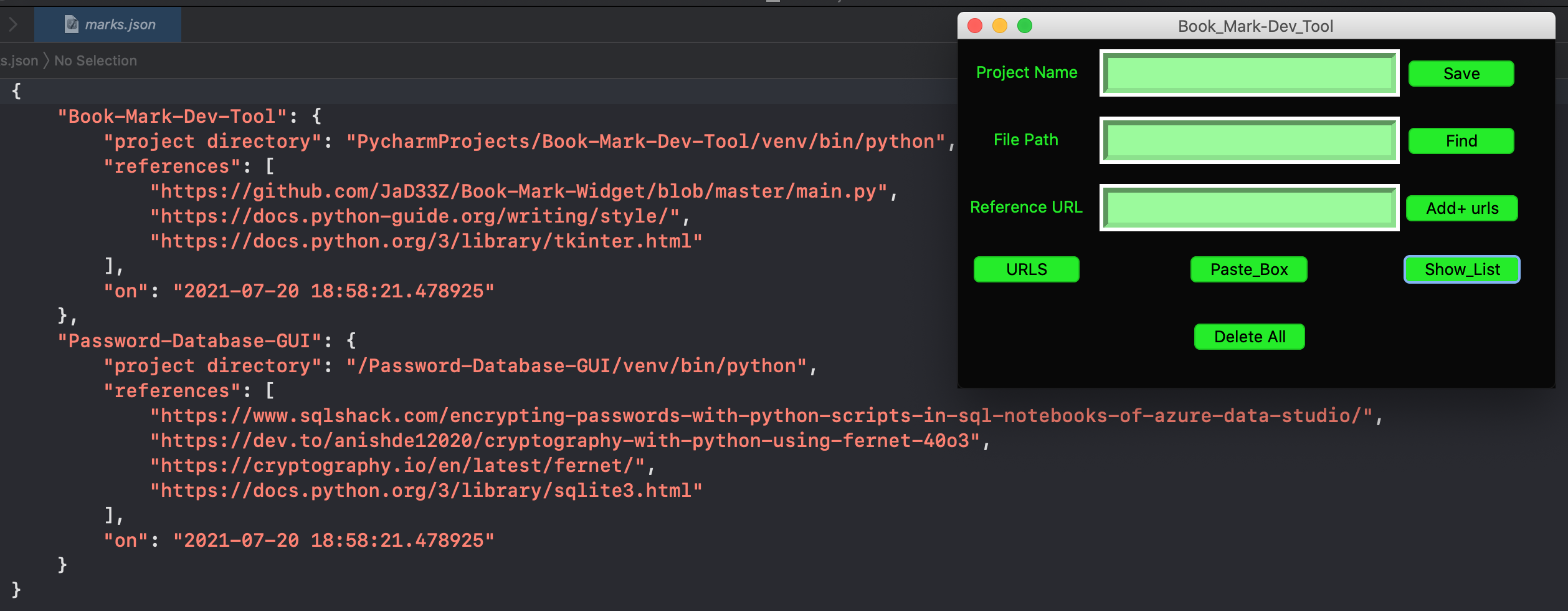
Task: Focus the Project Name input field
Action: click(x=1249, y=73)
